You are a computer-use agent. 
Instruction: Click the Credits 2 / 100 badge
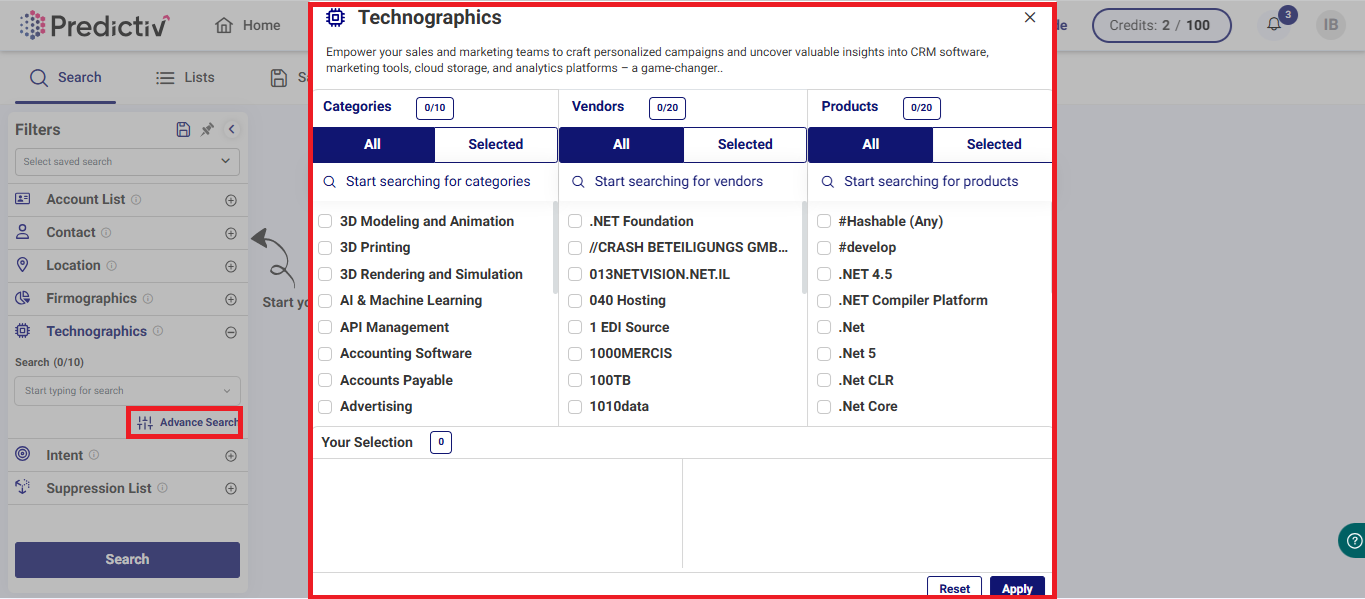pos(1161,25)
